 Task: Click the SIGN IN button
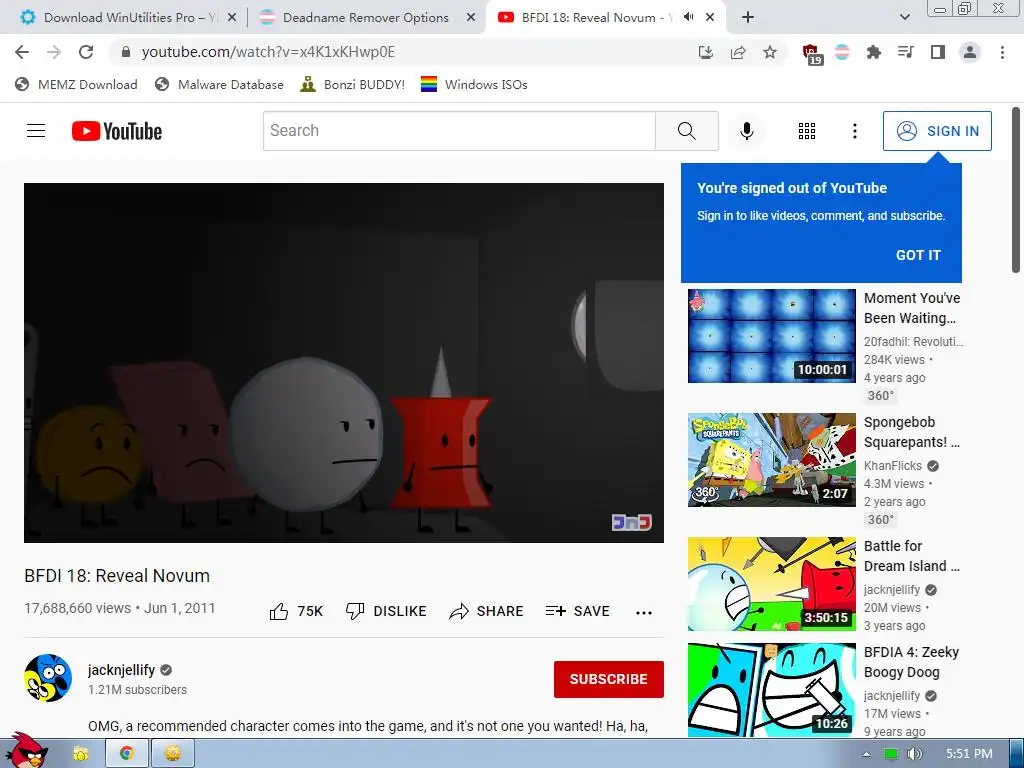[937, 131]
